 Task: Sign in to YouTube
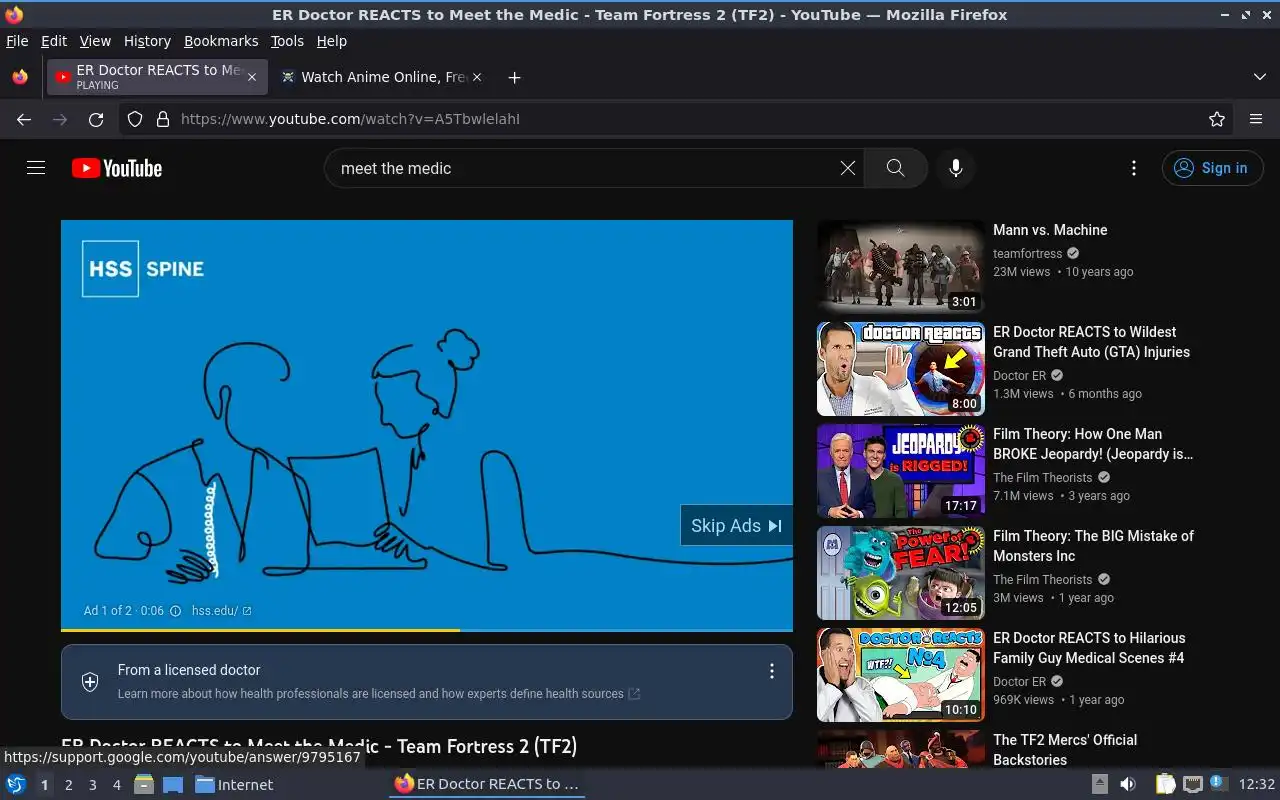[1212, 168]
